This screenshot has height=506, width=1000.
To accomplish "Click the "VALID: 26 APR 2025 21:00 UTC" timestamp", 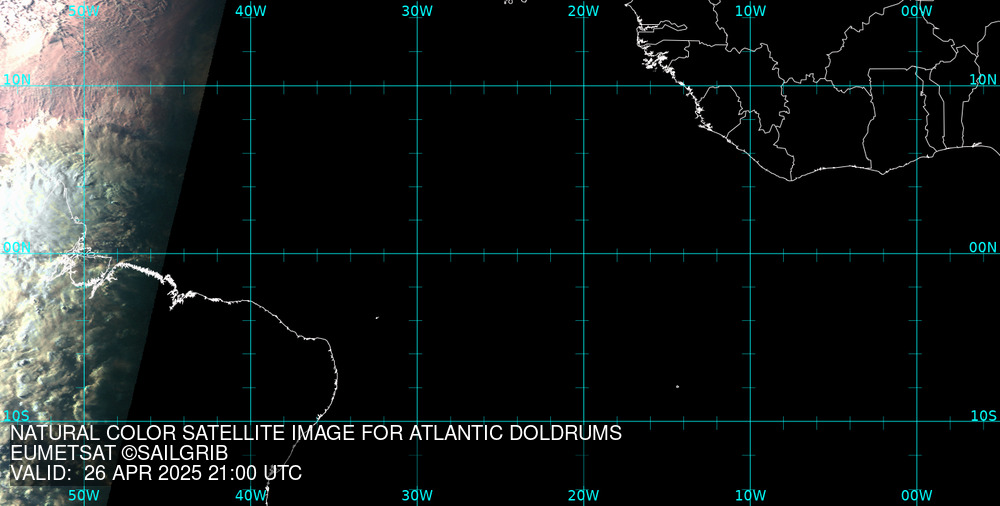I will [156, 473].
